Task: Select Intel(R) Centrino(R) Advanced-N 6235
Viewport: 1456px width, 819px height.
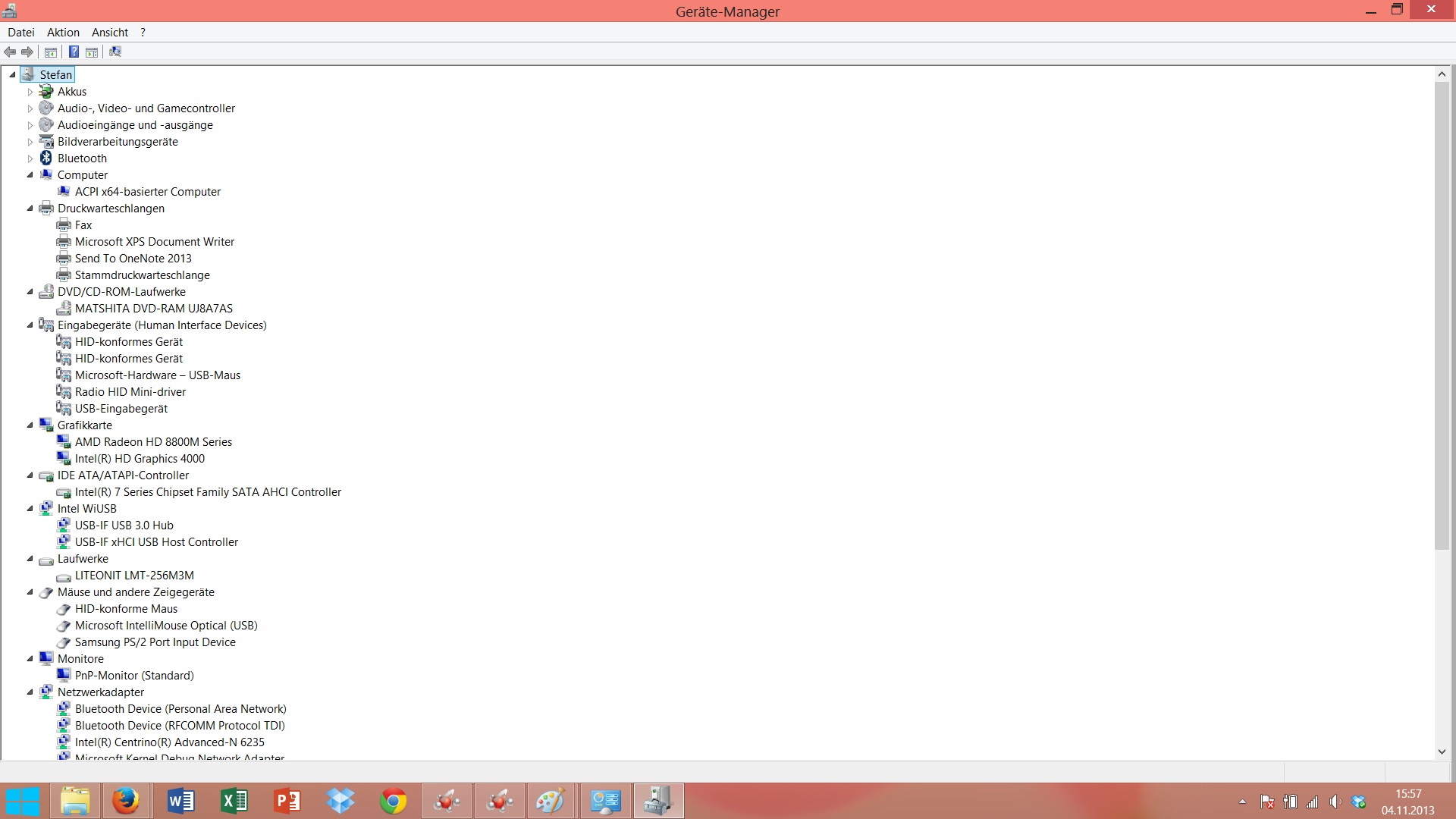Action: click(x=170, y=742)
